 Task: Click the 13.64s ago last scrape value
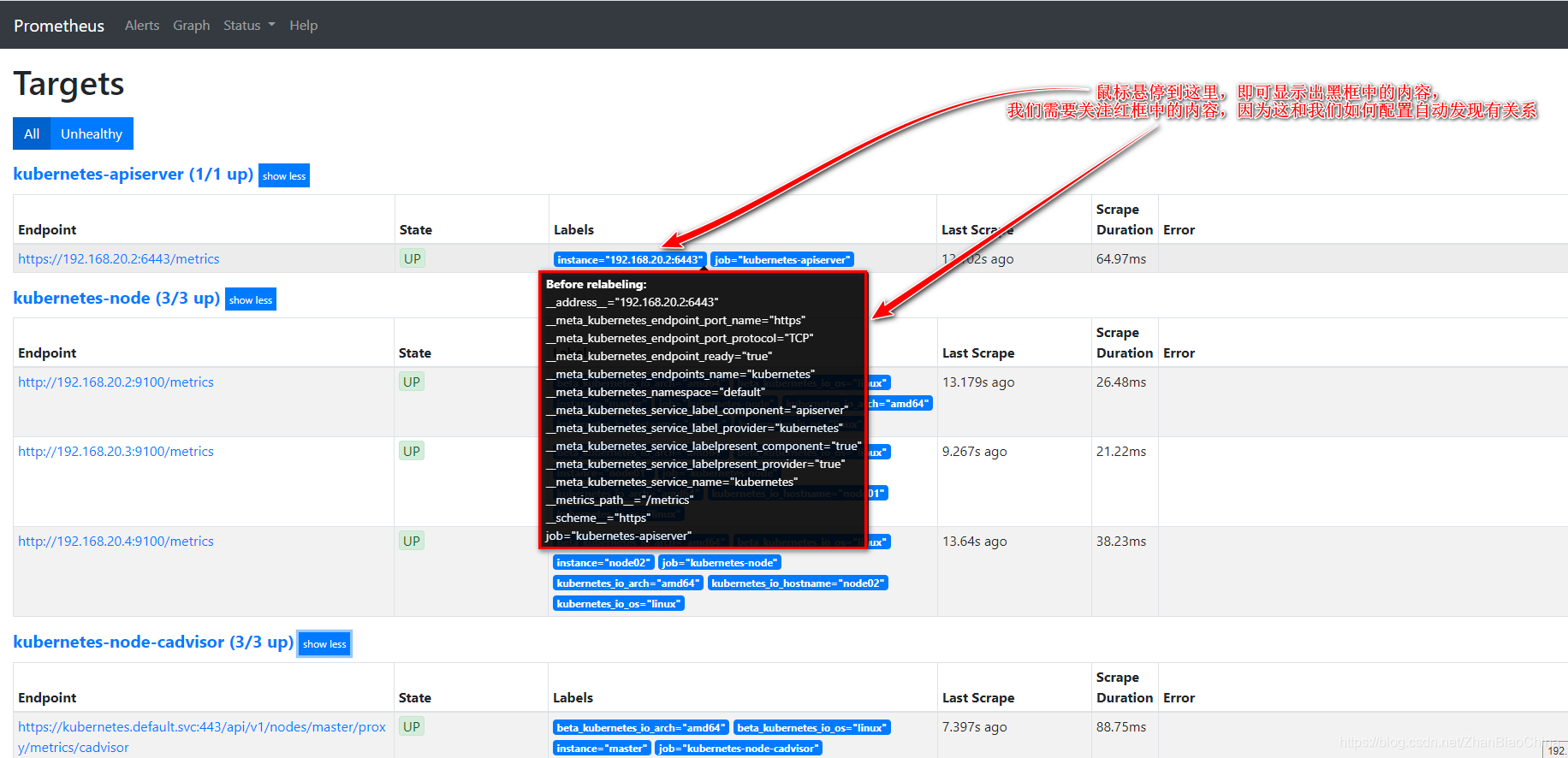(x=974, y=541)
